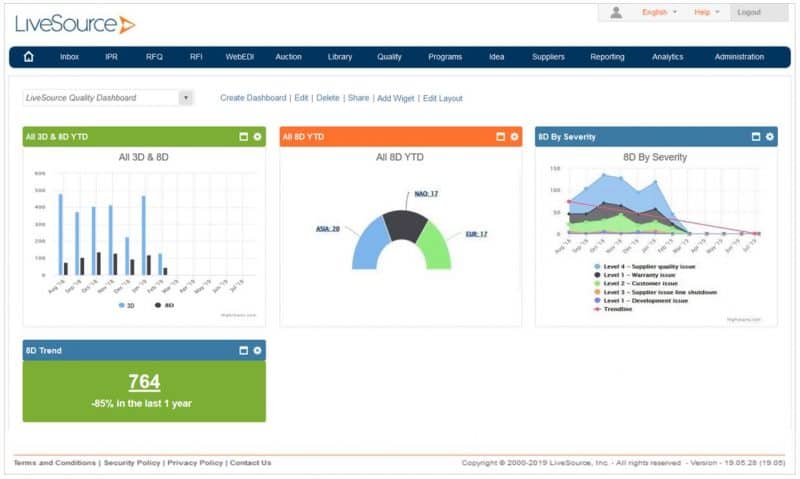
Task: Toggle Level 2 Customer issue legend
Action: pyautogui.click(x=636, y=283)
